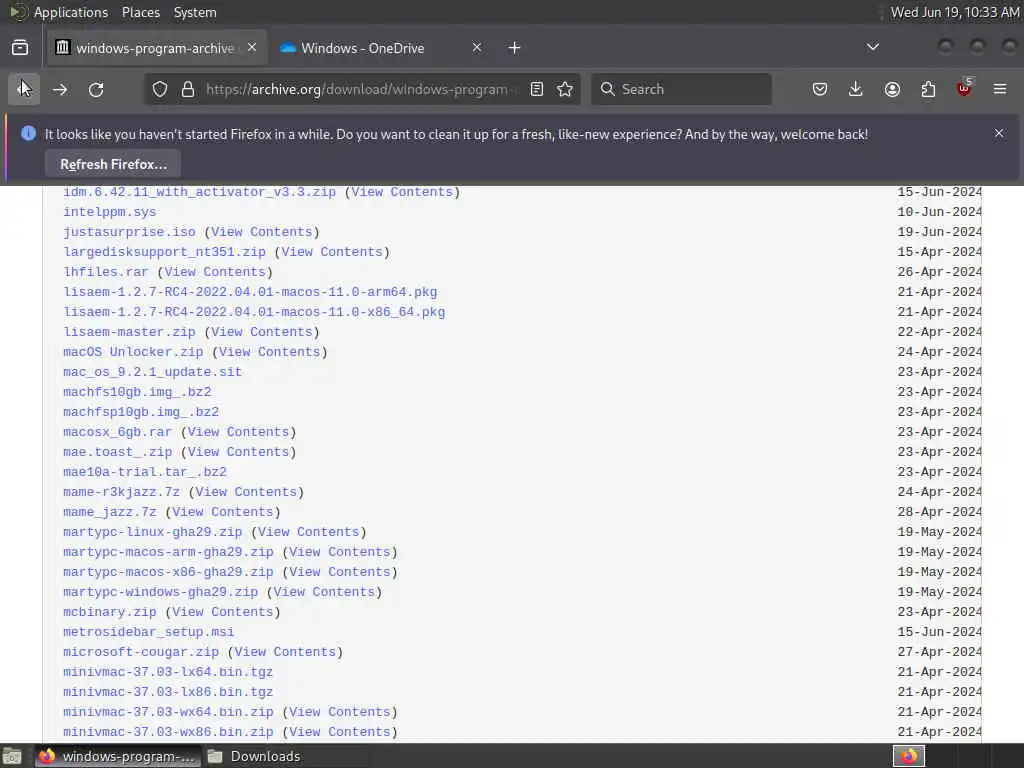Open the Pocket save icon
Viewport: 1024px width, 768px height.
[820, 89]
